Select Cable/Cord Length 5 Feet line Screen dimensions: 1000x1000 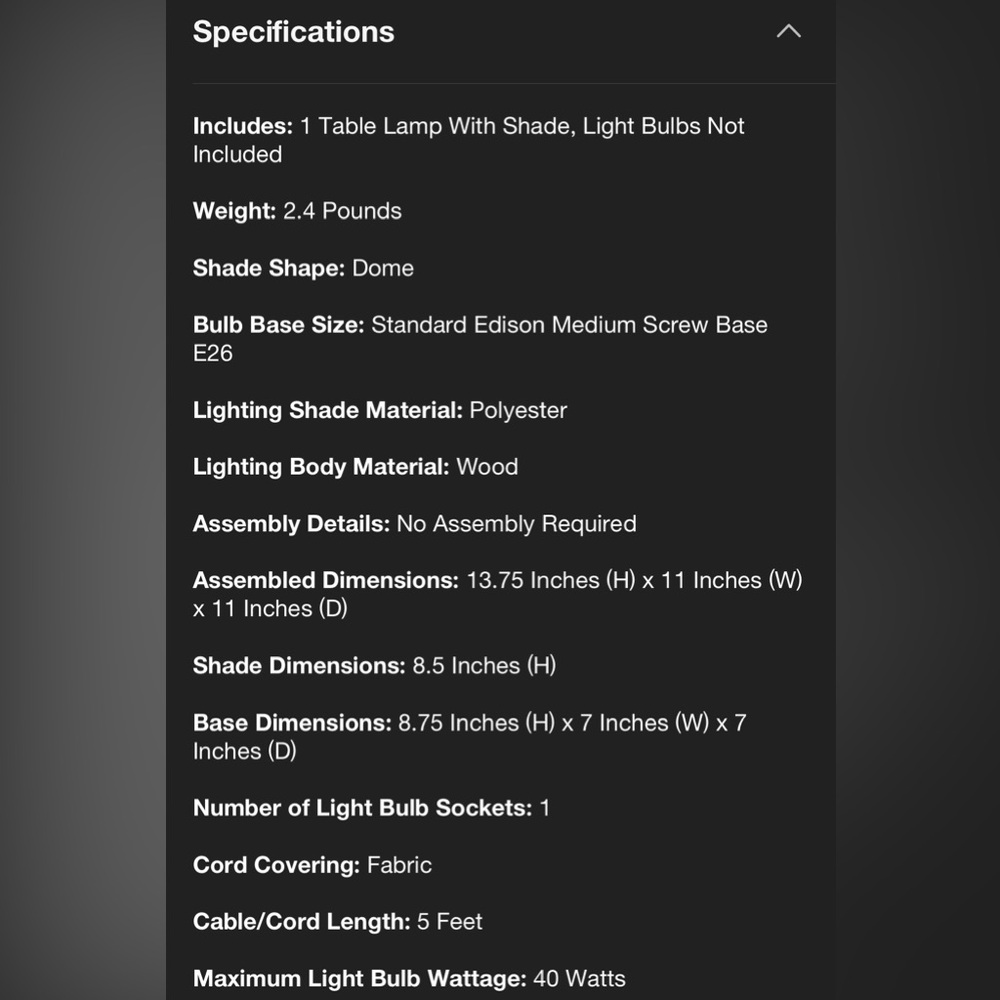(337, 922)
